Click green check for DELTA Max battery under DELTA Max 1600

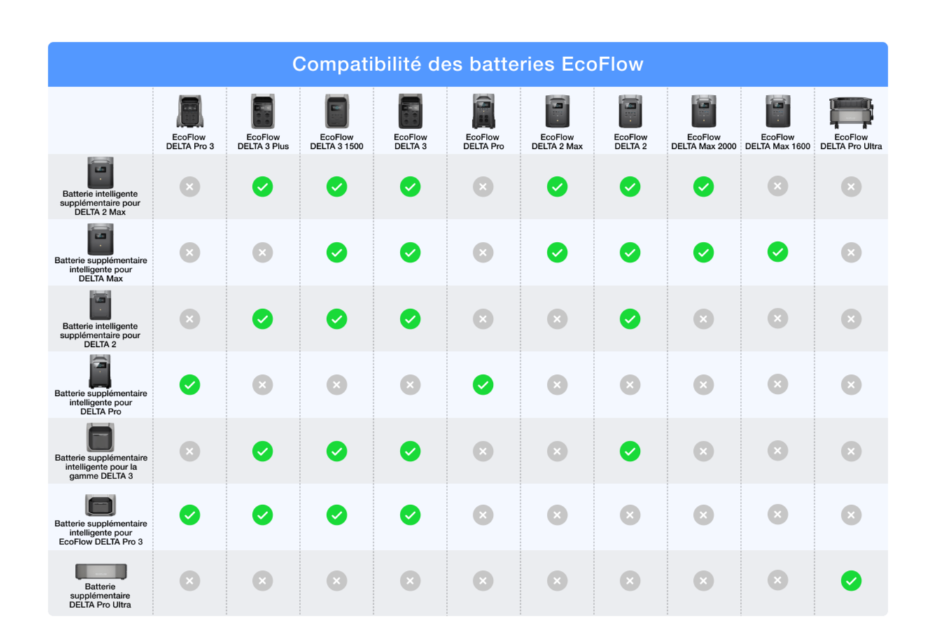pyautogui.click(x=777, y=252)
